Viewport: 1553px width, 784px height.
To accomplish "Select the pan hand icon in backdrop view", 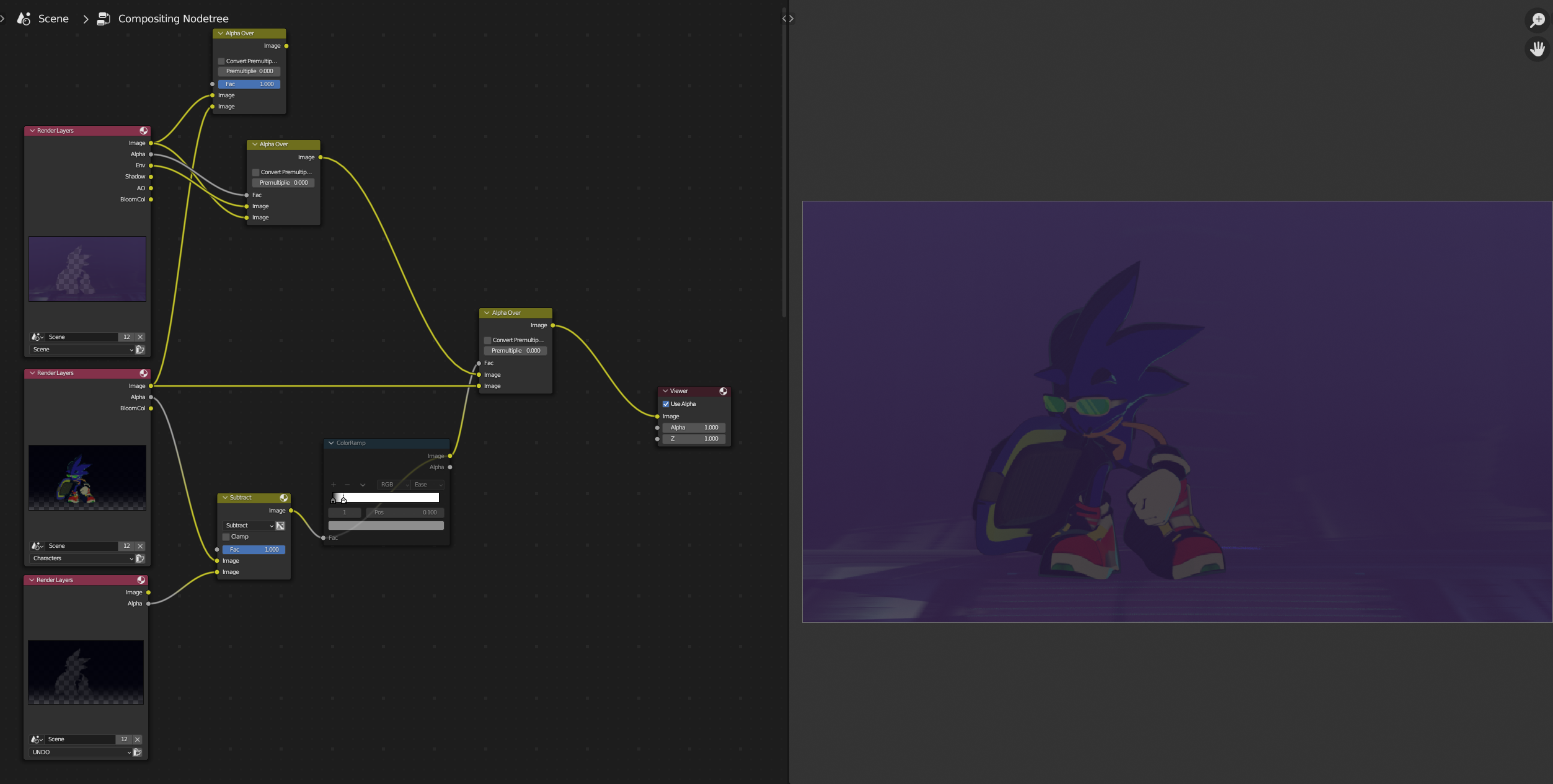I will [x=1538, y=48].
